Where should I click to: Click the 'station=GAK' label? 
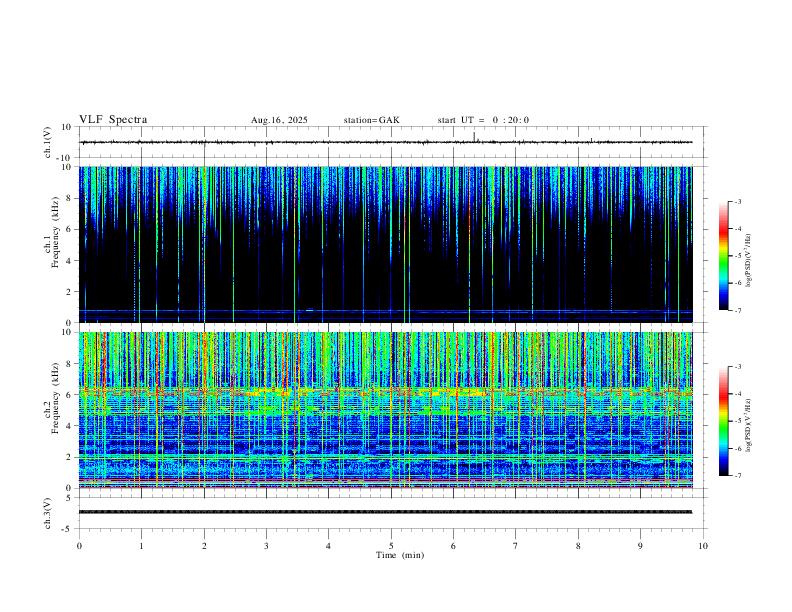click(x=371, y=120)
